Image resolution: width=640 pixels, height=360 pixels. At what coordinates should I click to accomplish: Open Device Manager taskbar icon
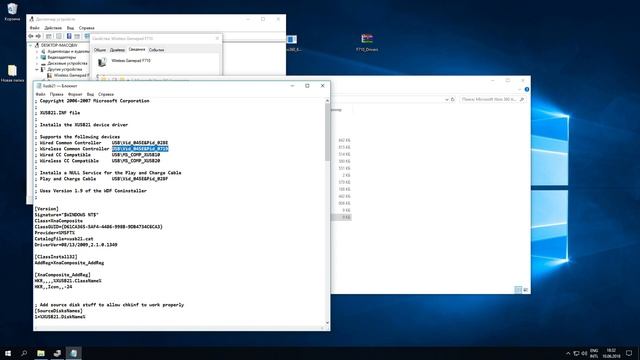pos(57,353)
